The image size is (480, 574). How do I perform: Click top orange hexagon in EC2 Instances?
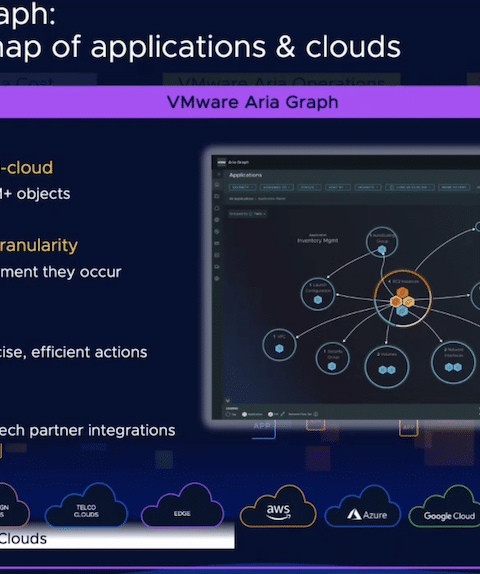point(402,292)
